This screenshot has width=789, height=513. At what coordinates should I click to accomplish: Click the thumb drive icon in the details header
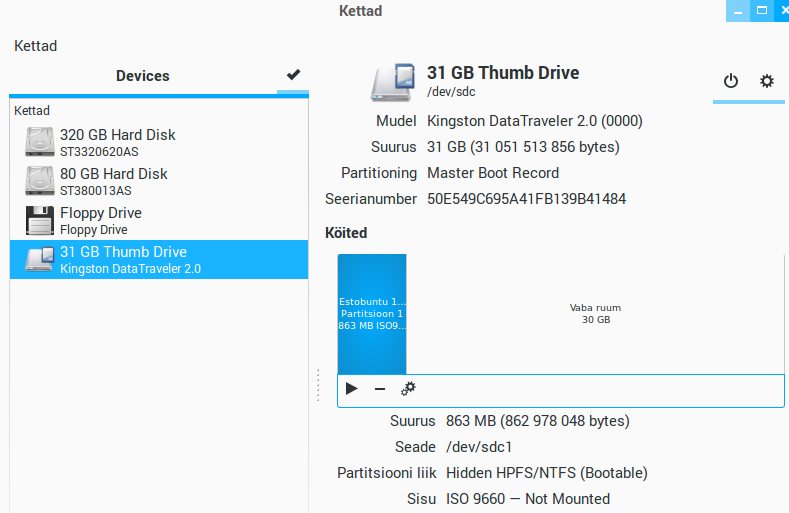tap(394, 82)
